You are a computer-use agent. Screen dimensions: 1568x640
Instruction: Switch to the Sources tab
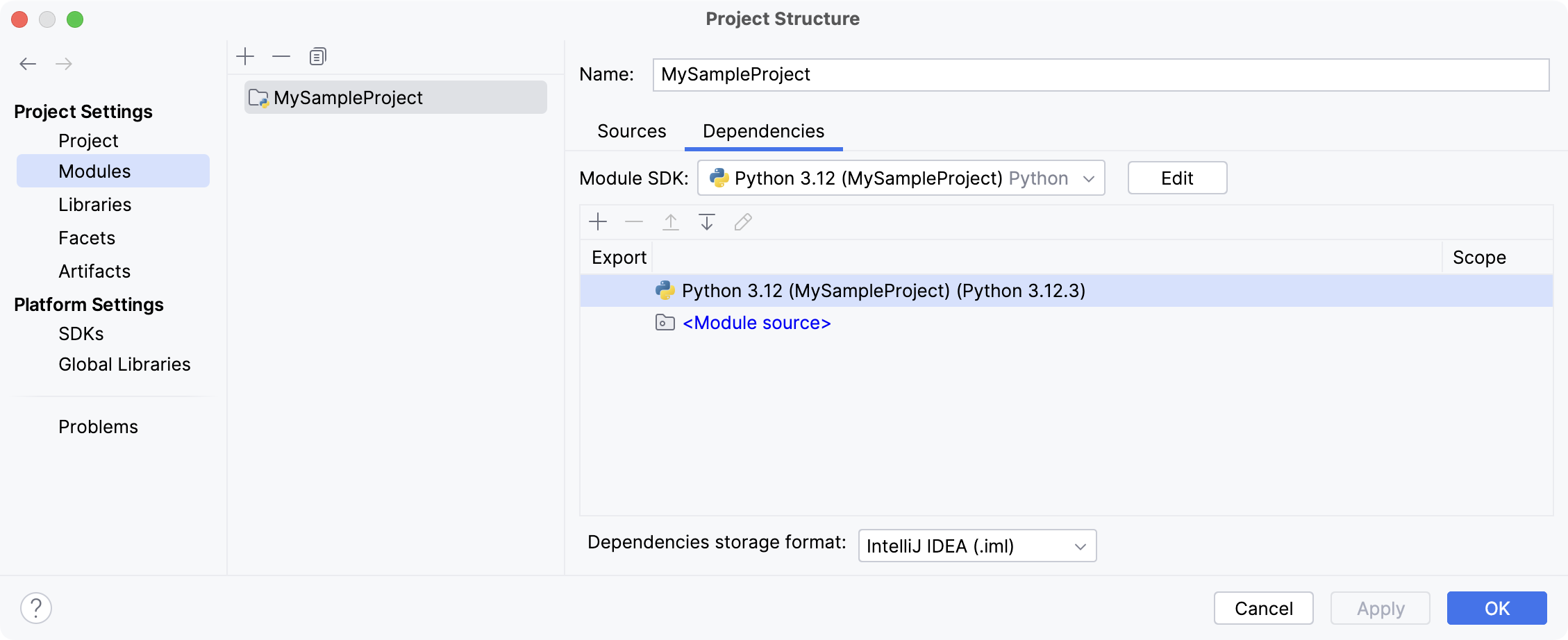coord(631,130)
